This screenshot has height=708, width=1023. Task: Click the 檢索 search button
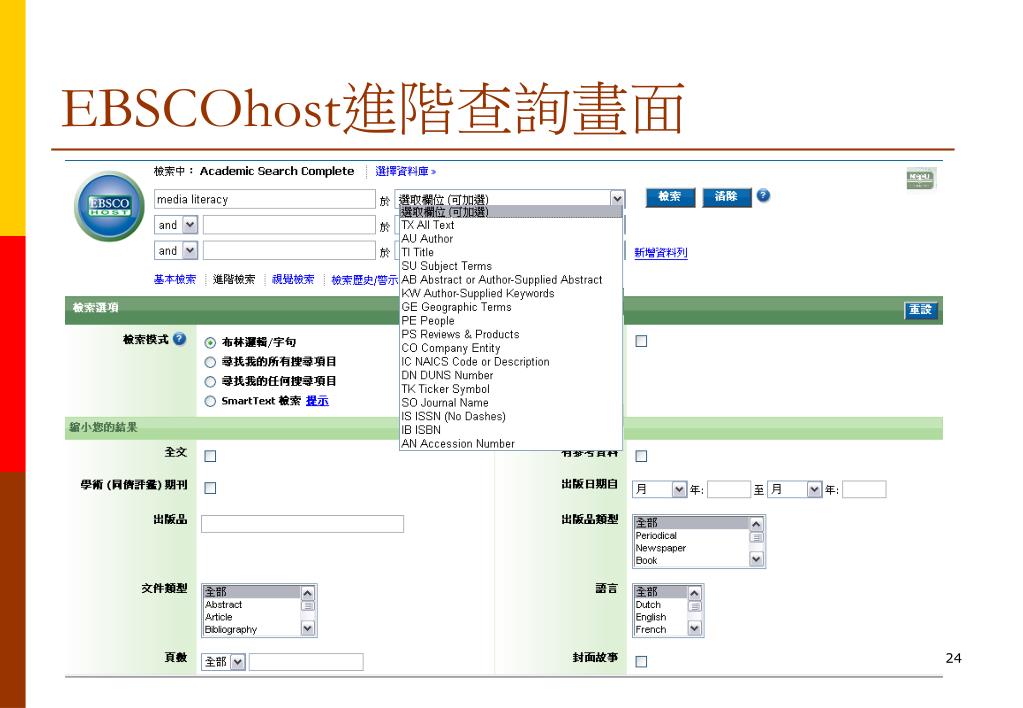670,197
